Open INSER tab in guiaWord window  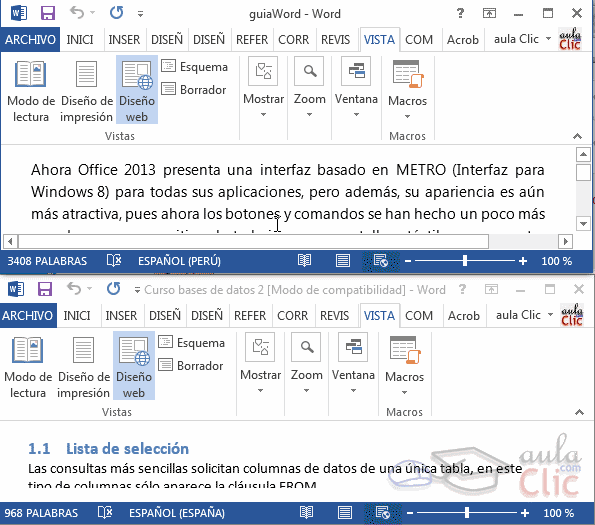(x=124, y=39)
